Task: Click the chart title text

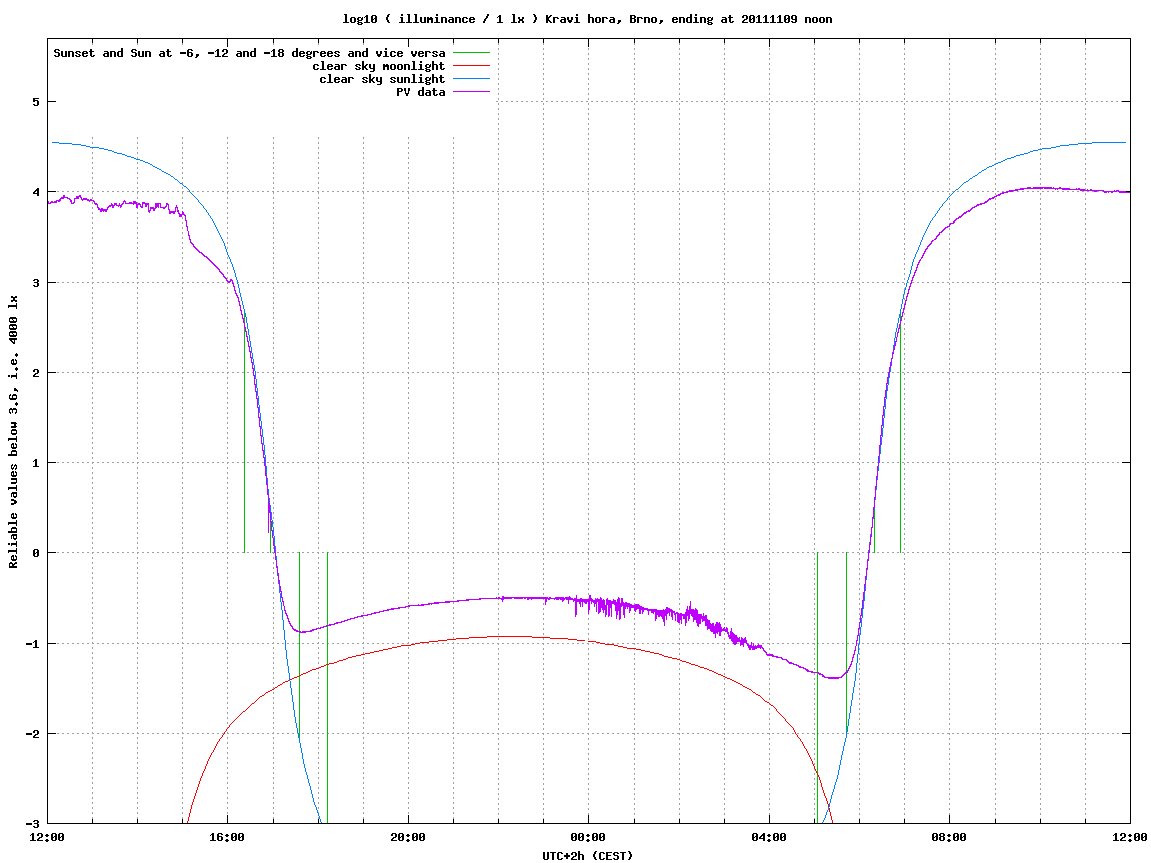Action: [x=587, y=19]
